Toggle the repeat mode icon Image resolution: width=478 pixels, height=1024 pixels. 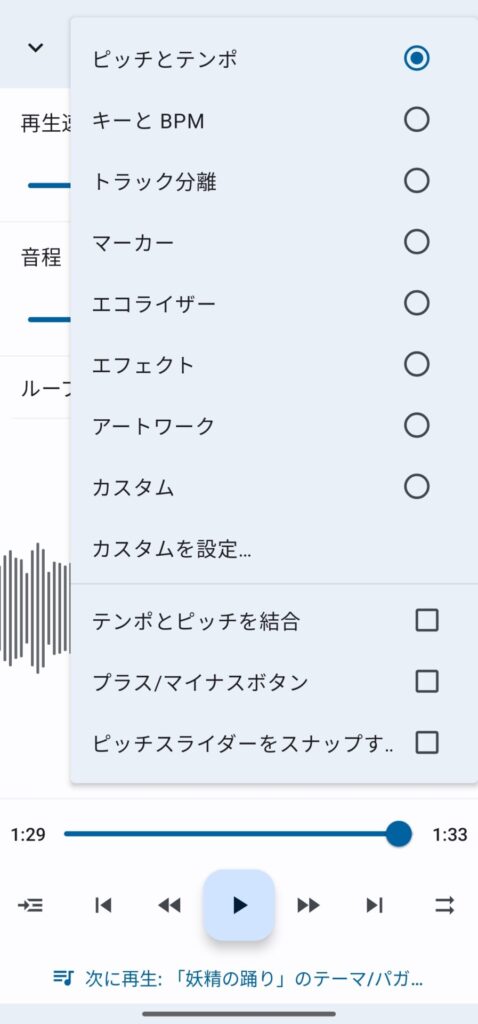pos(445,904)
